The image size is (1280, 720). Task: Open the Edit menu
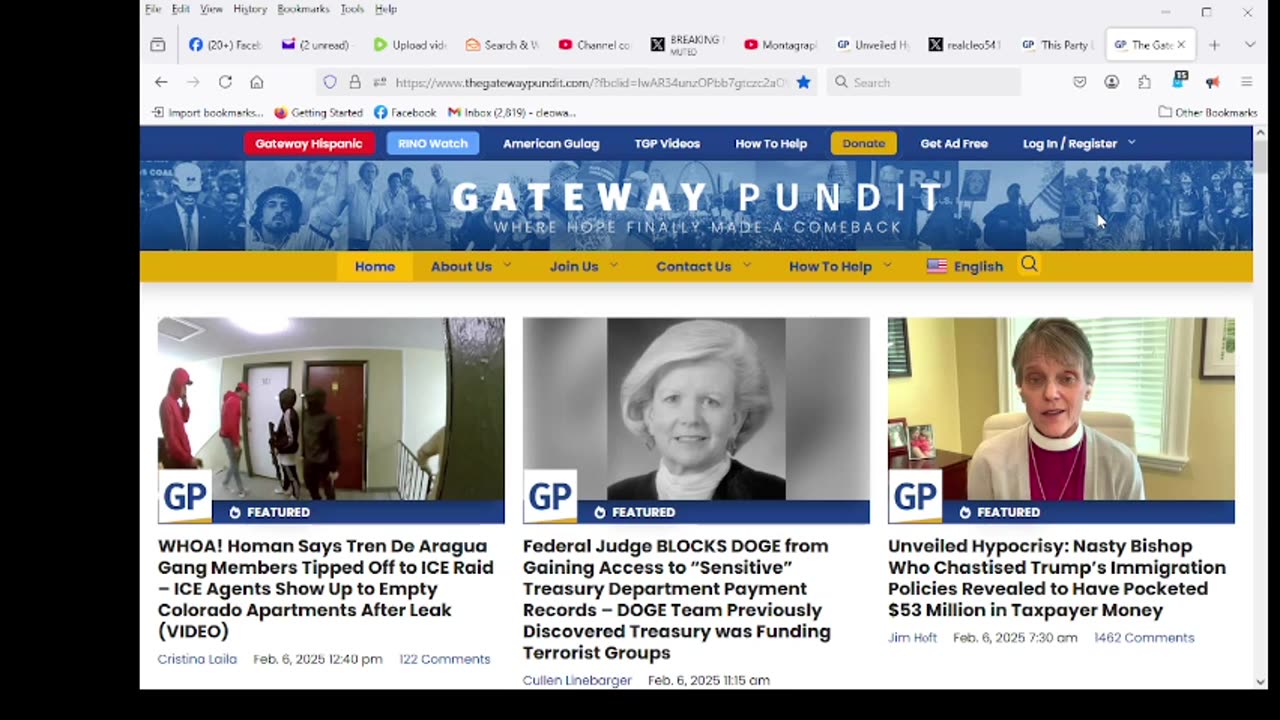(x=181, y=9)
